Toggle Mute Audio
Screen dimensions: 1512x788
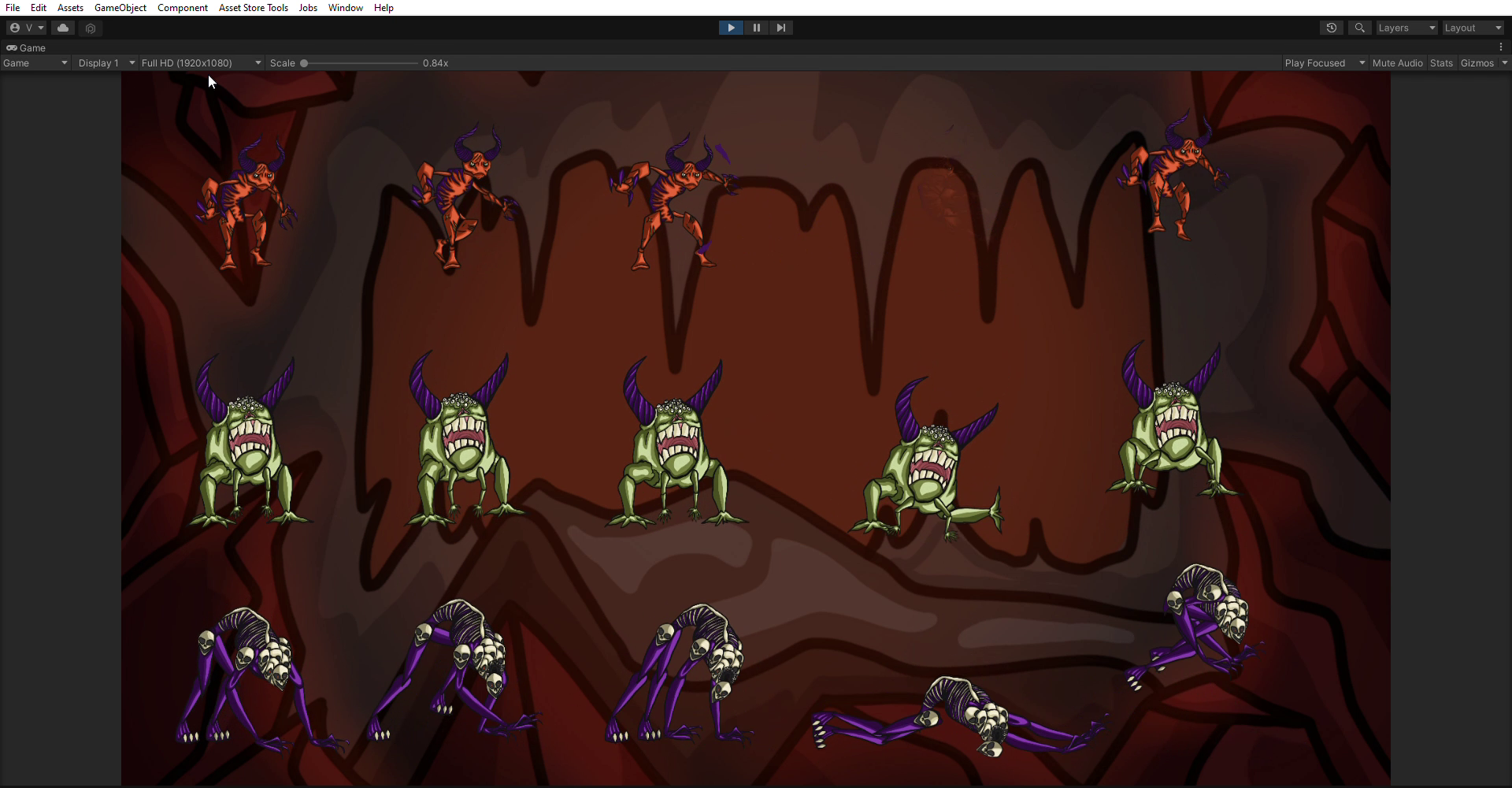pos(1397,63)
